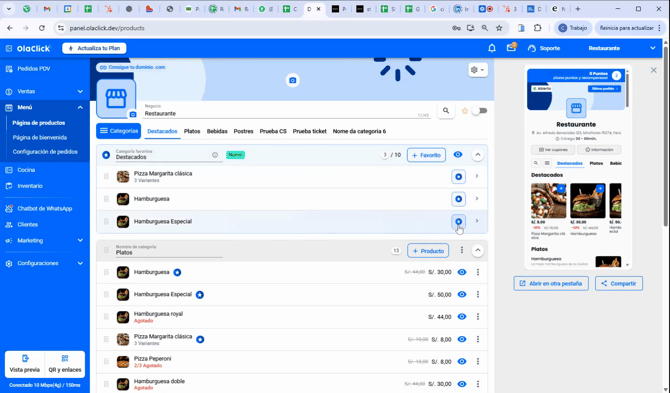Close the mobile preview panel
This screenshot has height=393, width=670.
pyautogui.click(x=653, y=70)
